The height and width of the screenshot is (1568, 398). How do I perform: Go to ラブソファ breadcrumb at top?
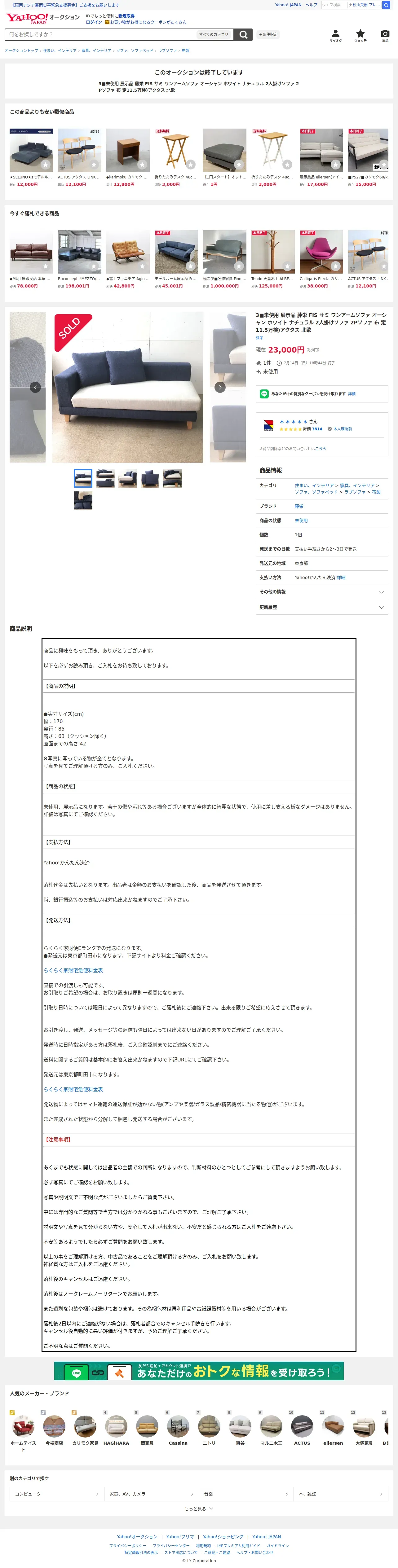(168, 51)
